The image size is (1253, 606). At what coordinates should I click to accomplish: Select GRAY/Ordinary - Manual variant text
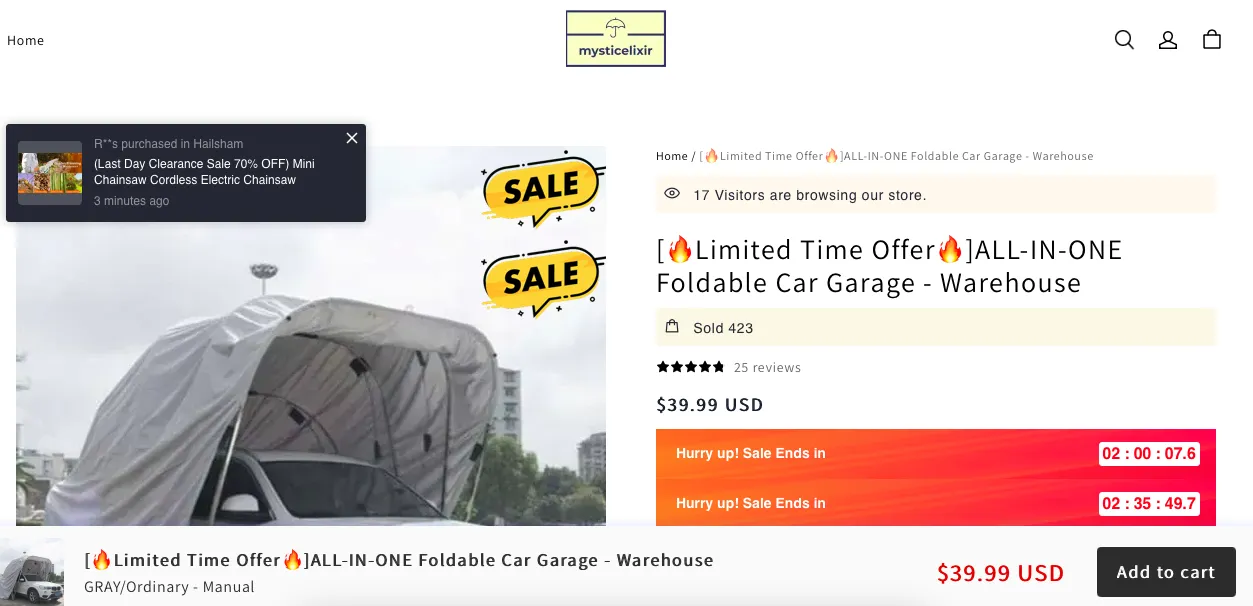click(169, 587)
